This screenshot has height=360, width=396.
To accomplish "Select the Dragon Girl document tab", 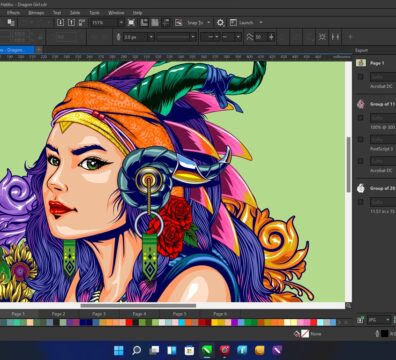I will 17,50.
